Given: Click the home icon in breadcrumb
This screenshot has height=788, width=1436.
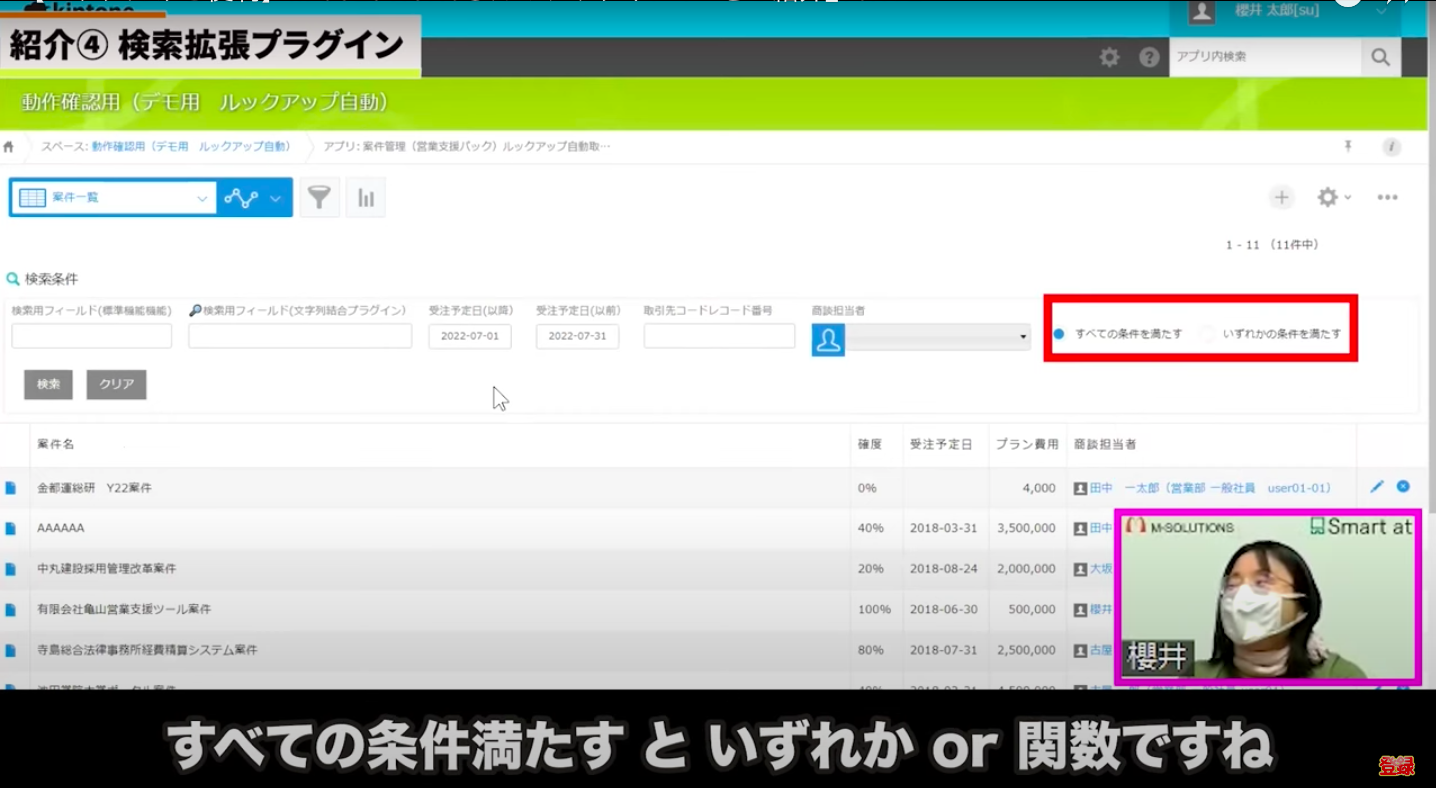Looking at the screenshot, I should pyautogui.click(x=9, y=147).
